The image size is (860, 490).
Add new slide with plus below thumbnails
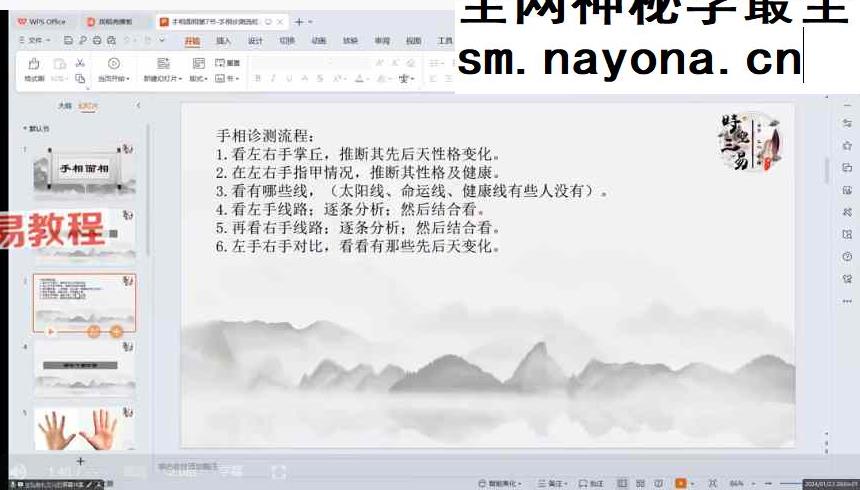pyautogui.click(x=81, y=461)
